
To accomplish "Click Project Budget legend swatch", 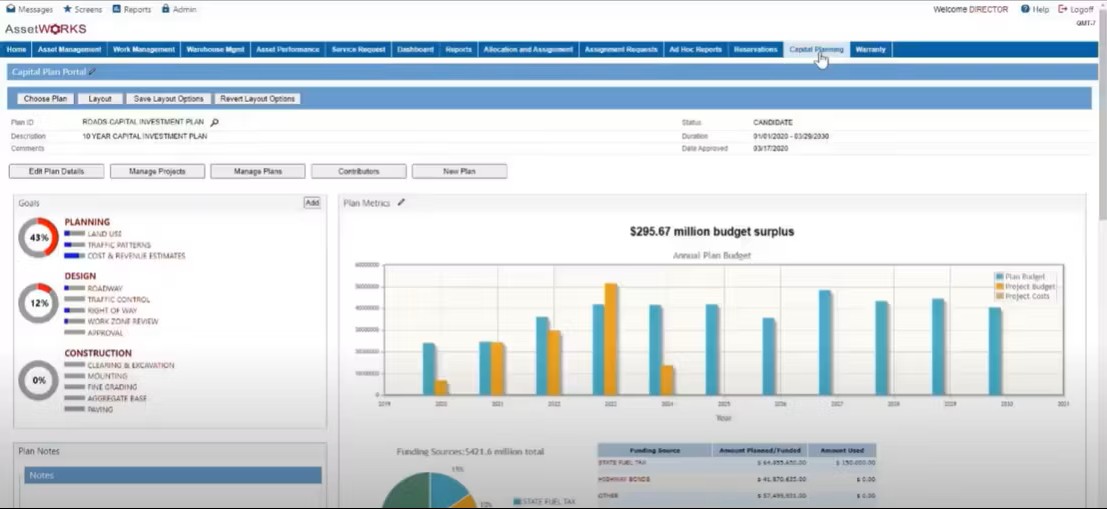I will coord(1000,287).
